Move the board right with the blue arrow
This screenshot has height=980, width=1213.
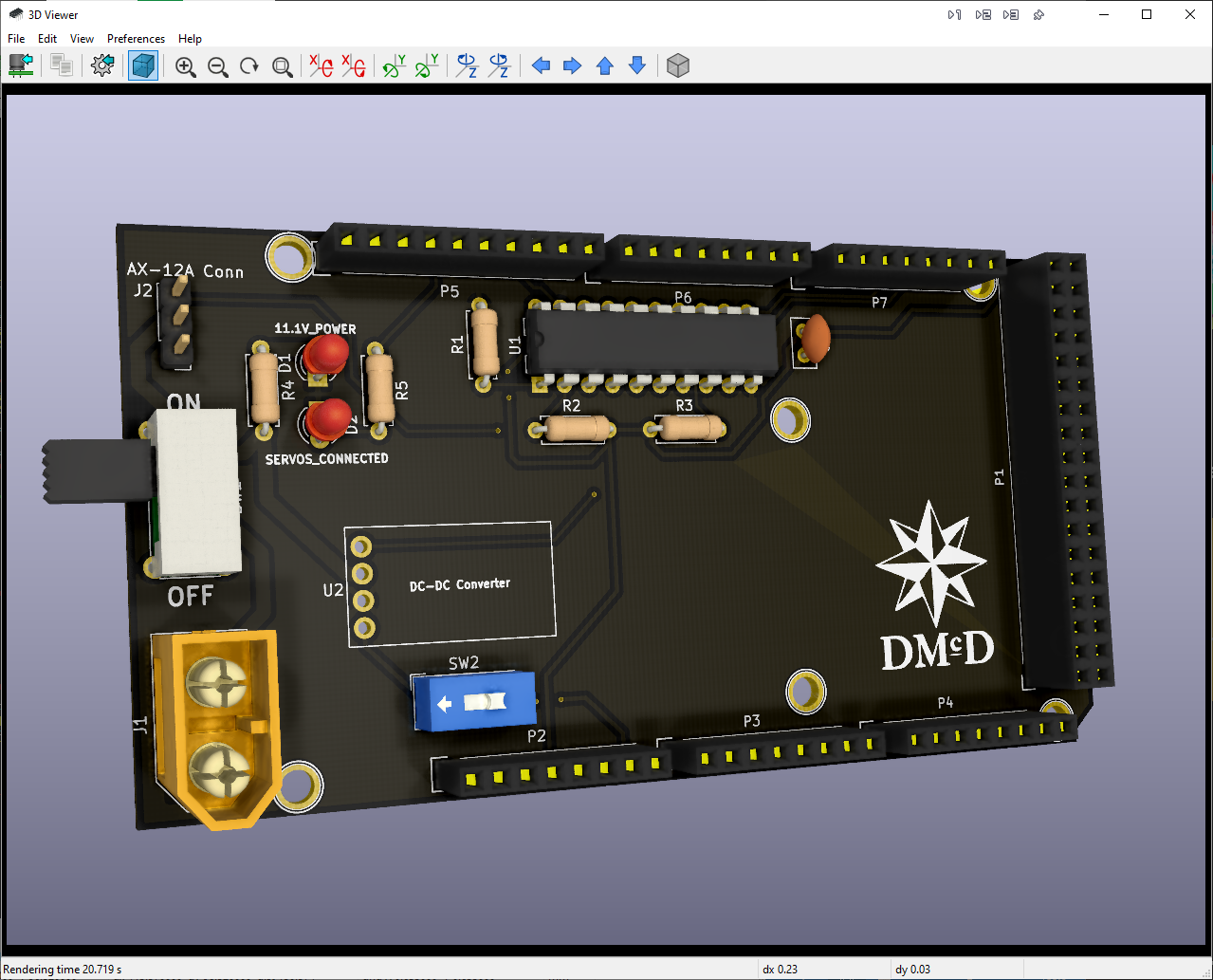click(x=573, y=65)
